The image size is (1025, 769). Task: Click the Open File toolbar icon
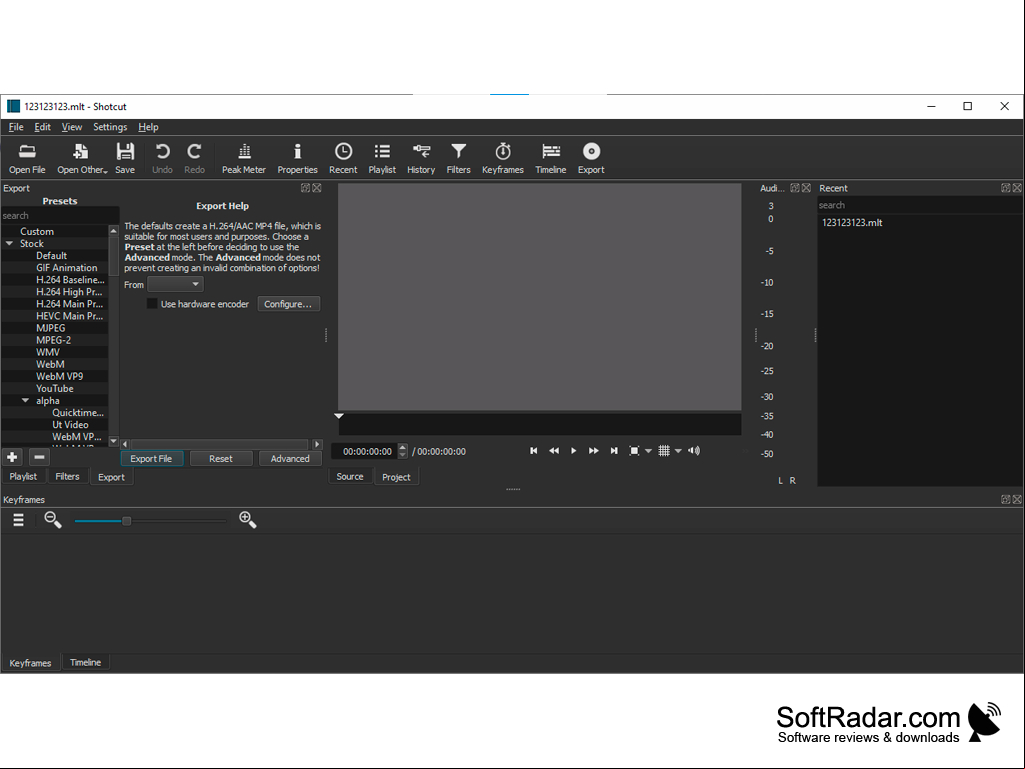[x=27, y=159]
